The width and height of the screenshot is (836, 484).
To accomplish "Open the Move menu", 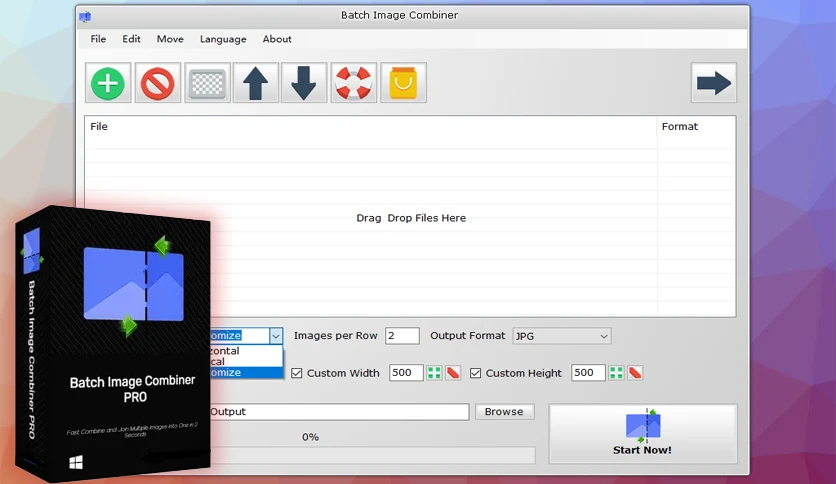I will tap(170, 39).
